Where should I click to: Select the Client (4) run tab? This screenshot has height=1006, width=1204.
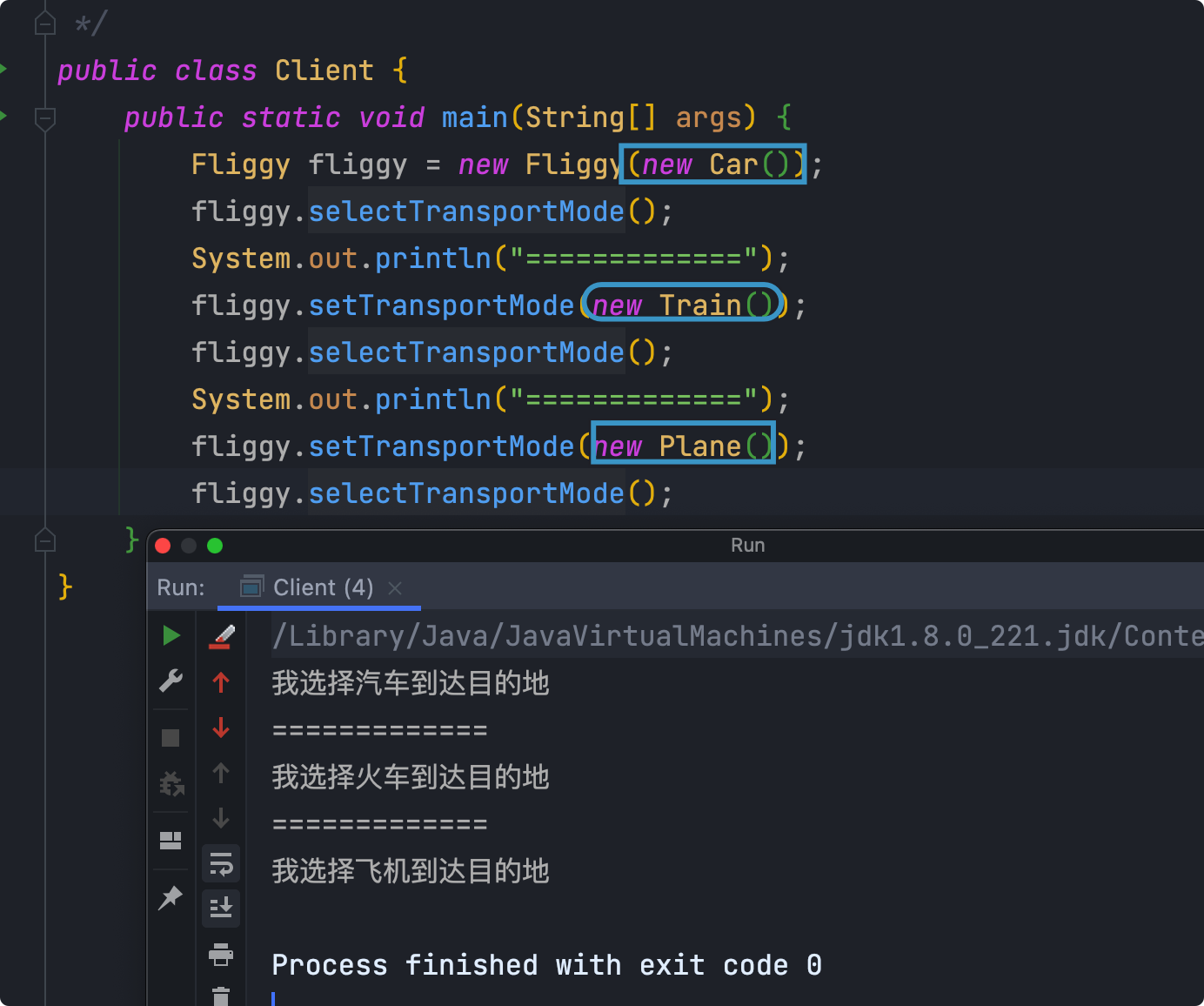point(309,587)
